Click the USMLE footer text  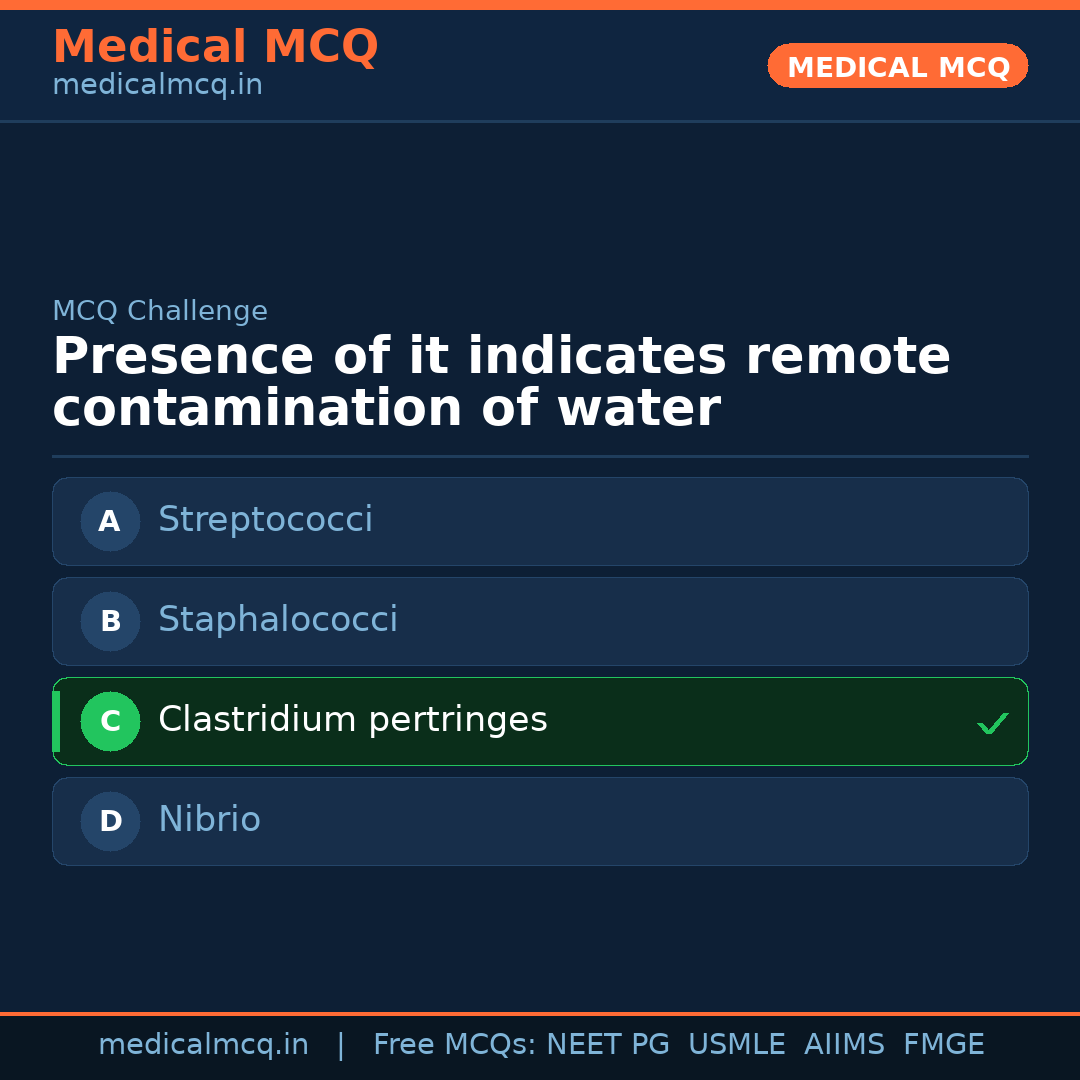click(736, 1045)
